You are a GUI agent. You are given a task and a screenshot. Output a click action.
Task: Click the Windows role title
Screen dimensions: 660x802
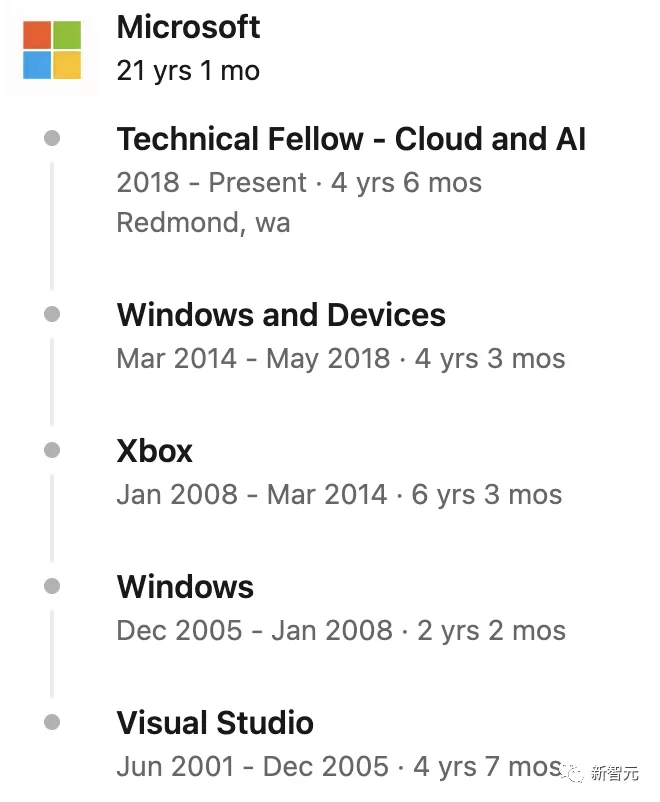coord(185,587)
